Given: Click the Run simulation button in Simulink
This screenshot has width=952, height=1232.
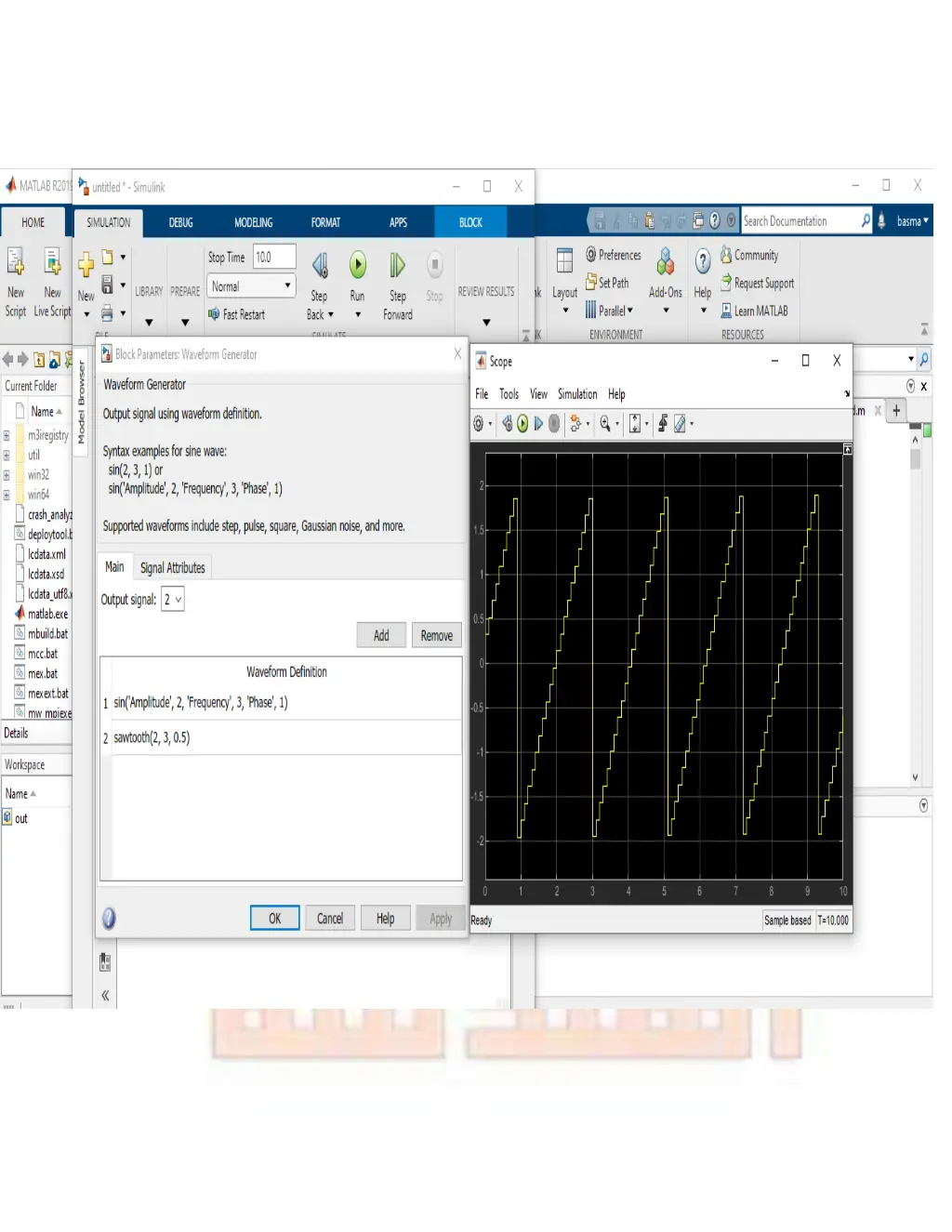Looking at the screenshot, I should 358,265.
